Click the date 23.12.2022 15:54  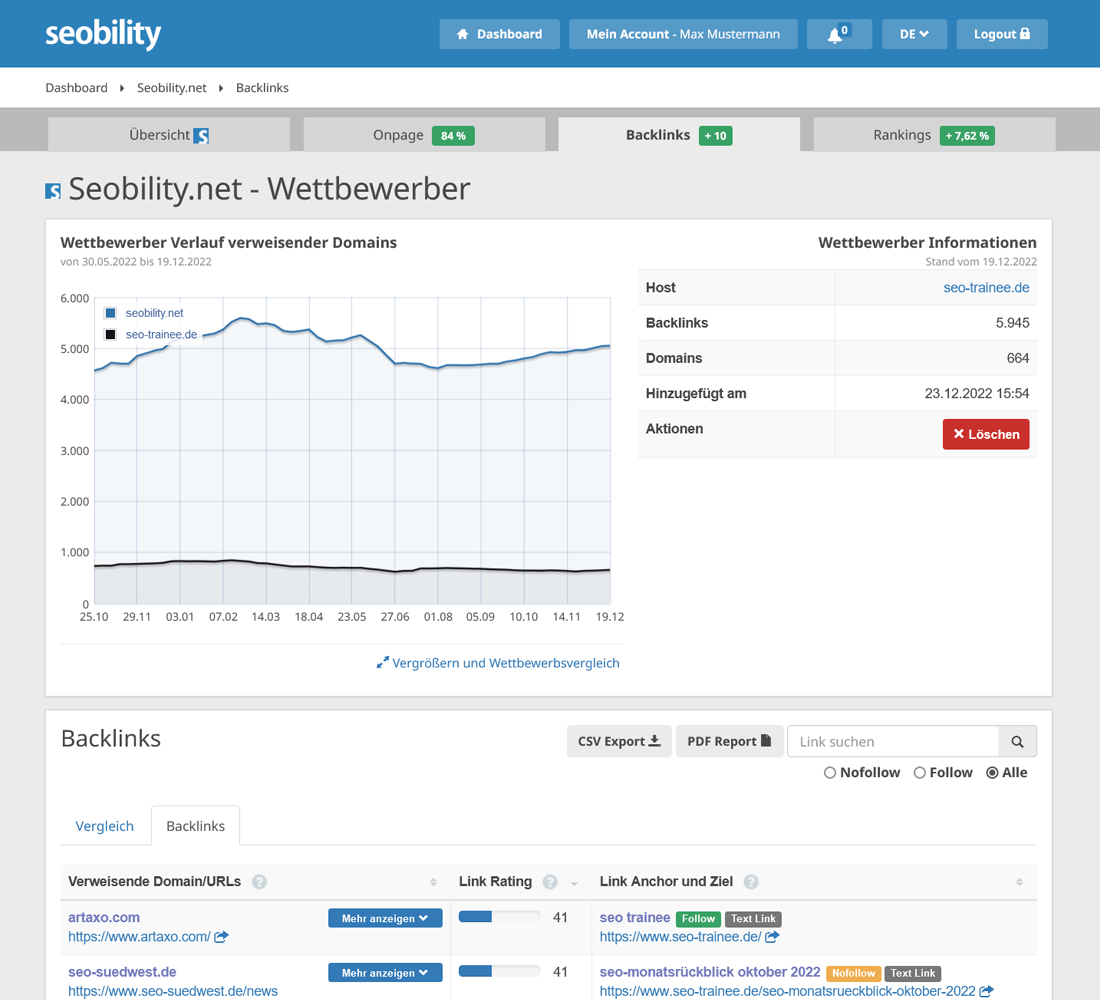(x=977, y=394)
